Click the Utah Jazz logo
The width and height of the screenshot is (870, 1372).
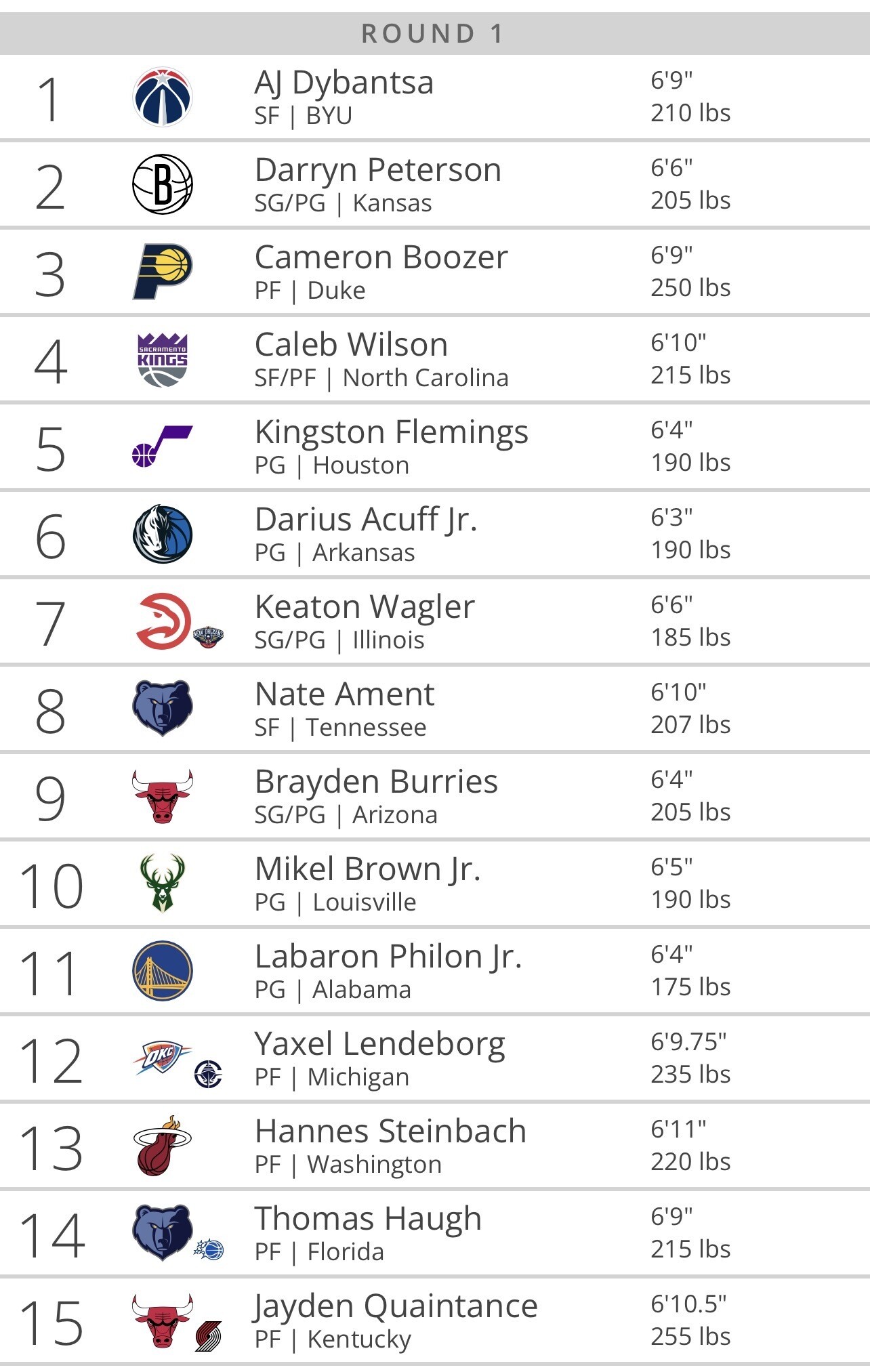pos(163,446)
